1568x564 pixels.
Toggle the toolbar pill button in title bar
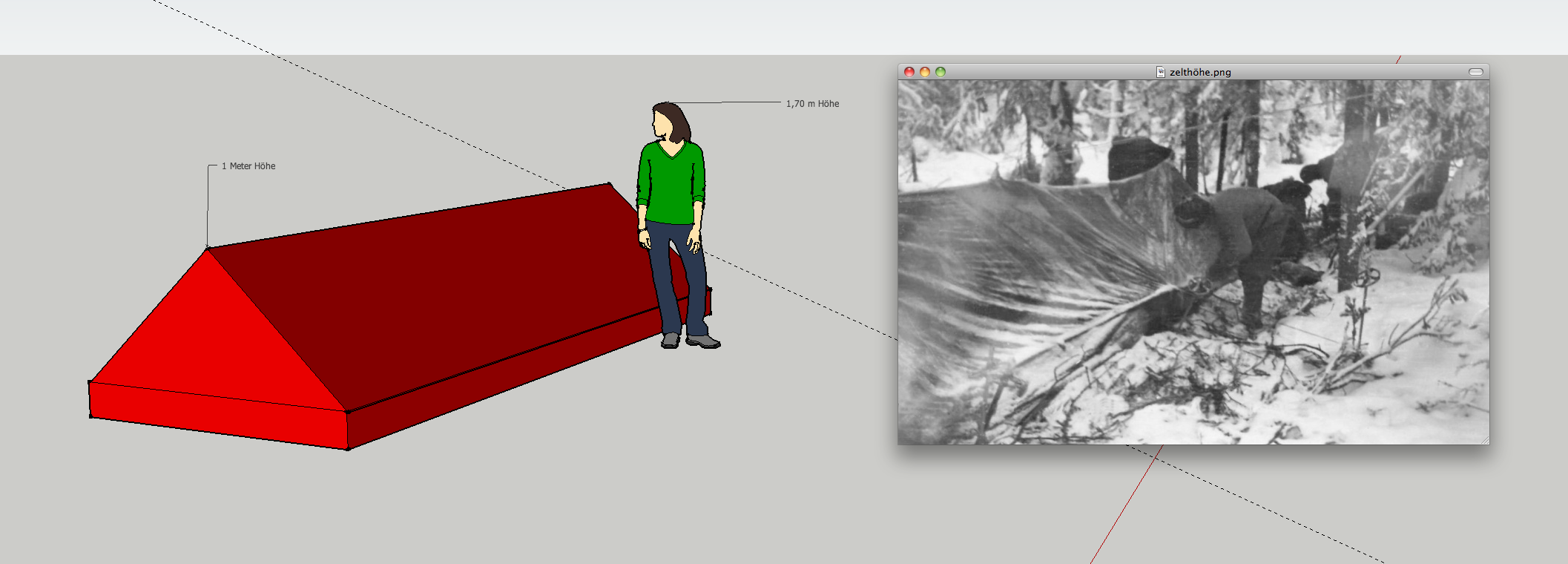(x=1475, y=72)
